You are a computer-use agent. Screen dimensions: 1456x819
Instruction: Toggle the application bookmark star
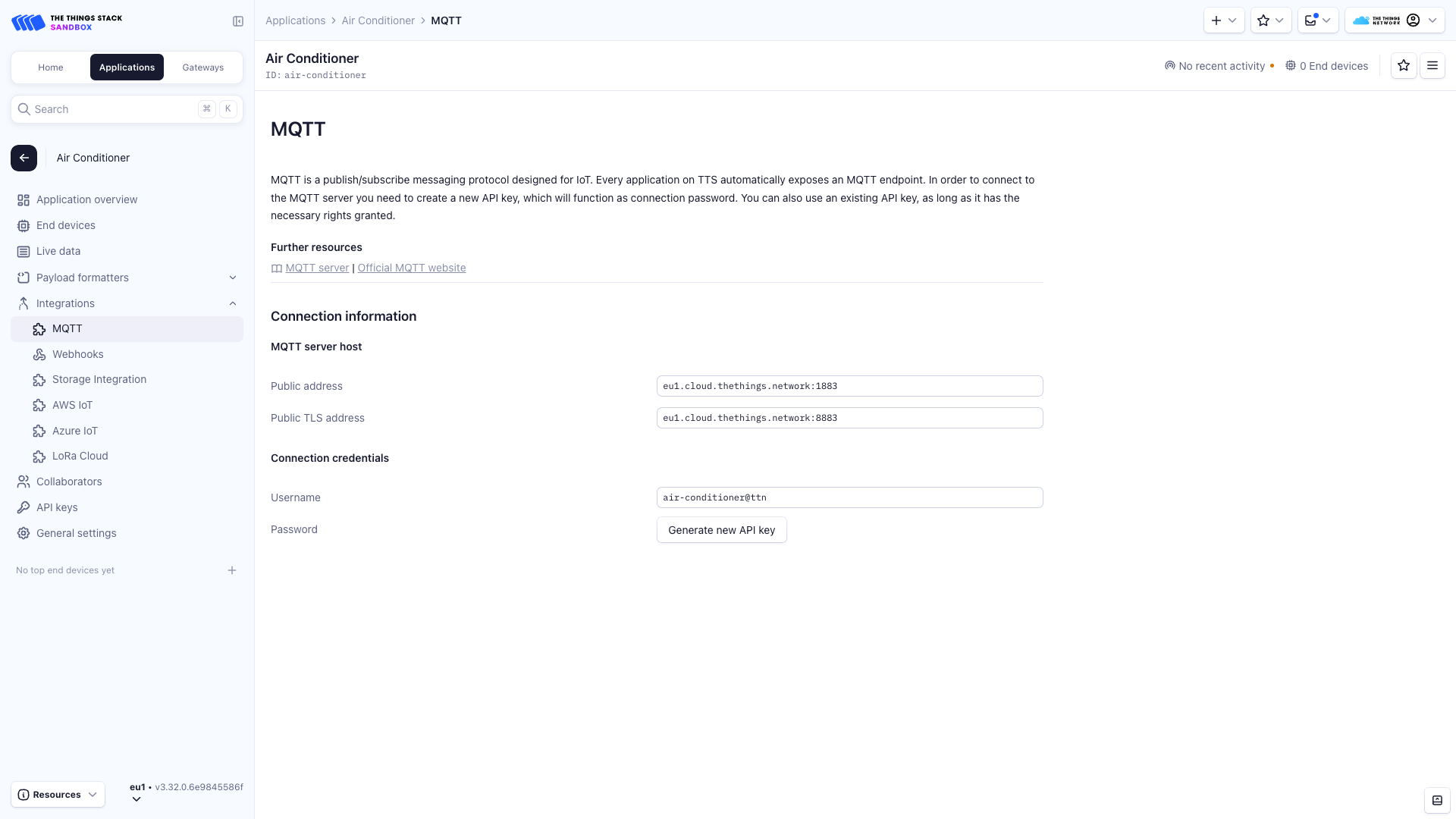pyautogui.click(x=1404, y=65)
